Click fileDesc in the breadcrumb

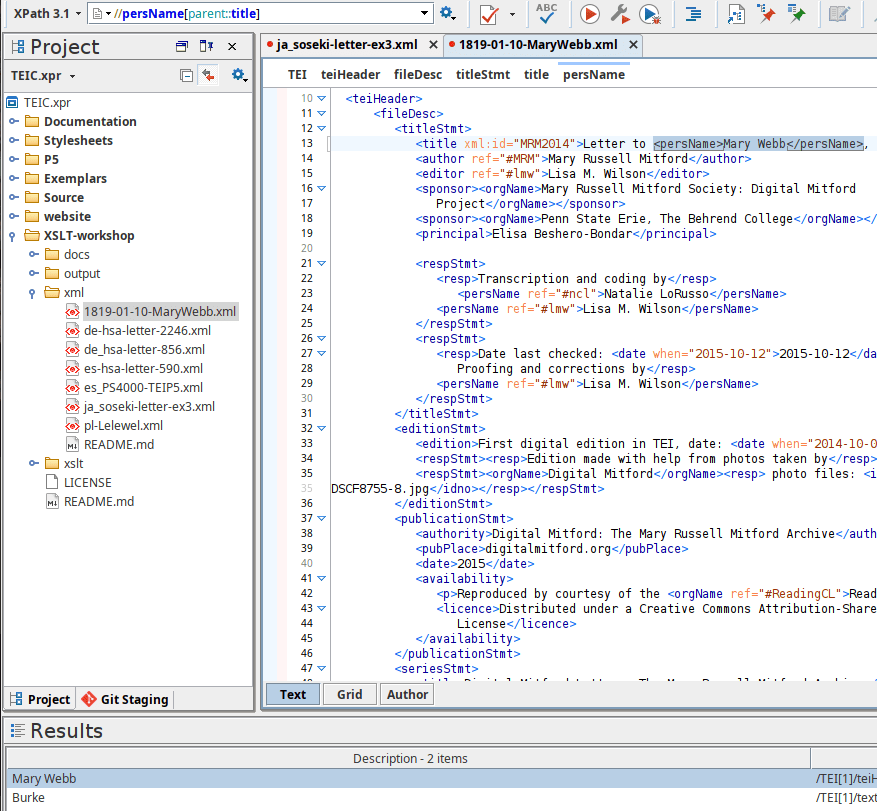pyautogui.click(x=418, y=75)
